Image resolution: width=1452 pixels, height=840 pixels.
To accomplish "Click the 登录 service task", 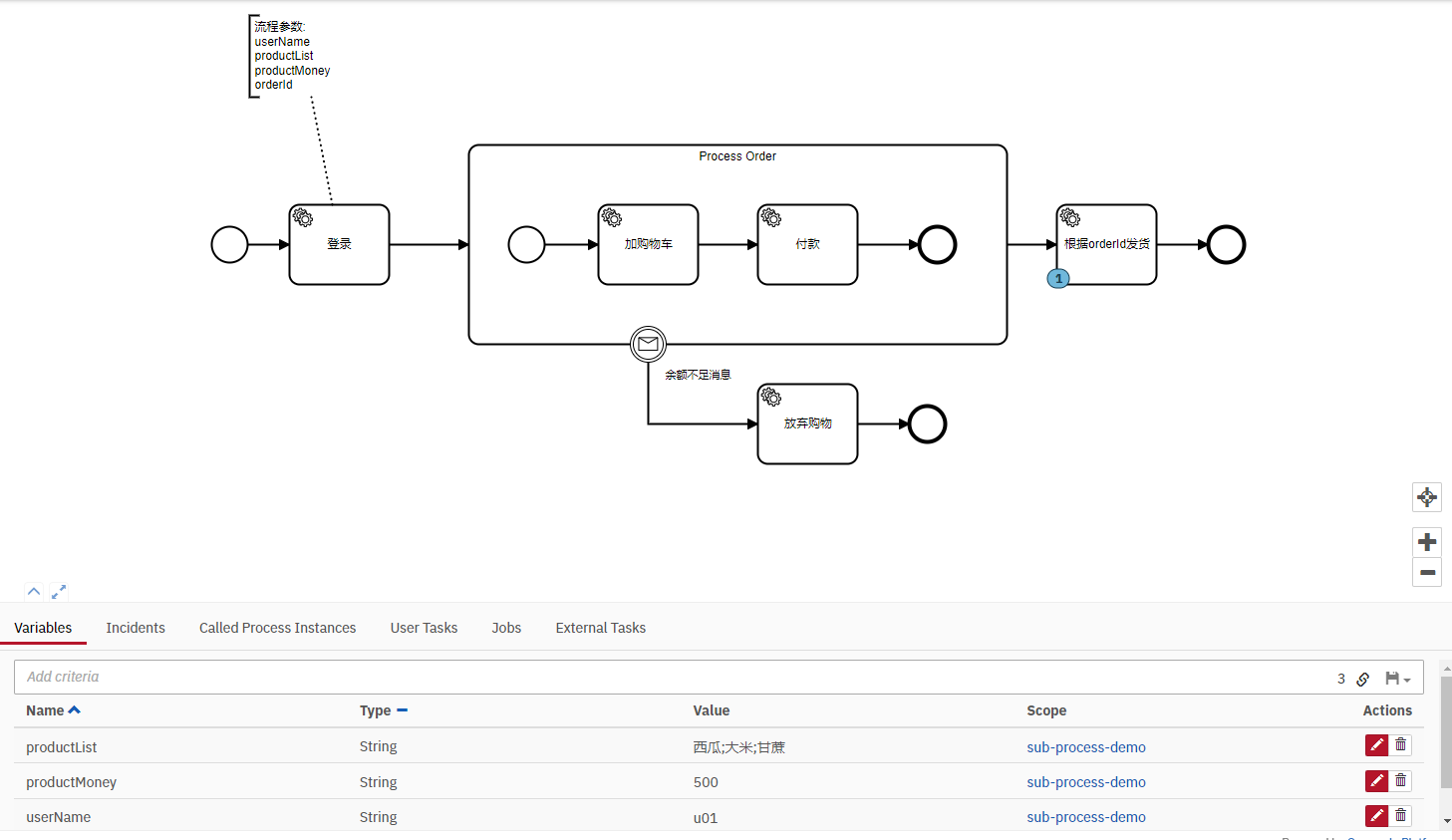I will coord(339,244).
